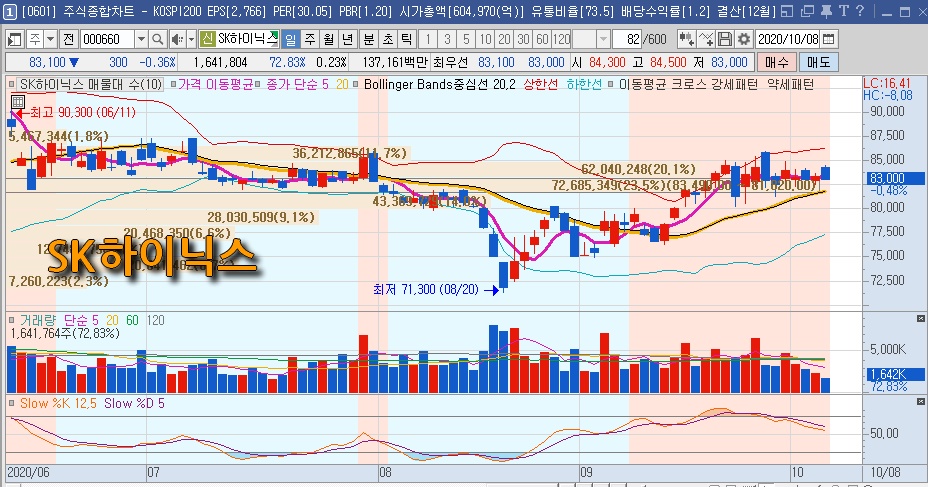
Task: Click the square marker before 이동평균 크로스
Action: 610,85
